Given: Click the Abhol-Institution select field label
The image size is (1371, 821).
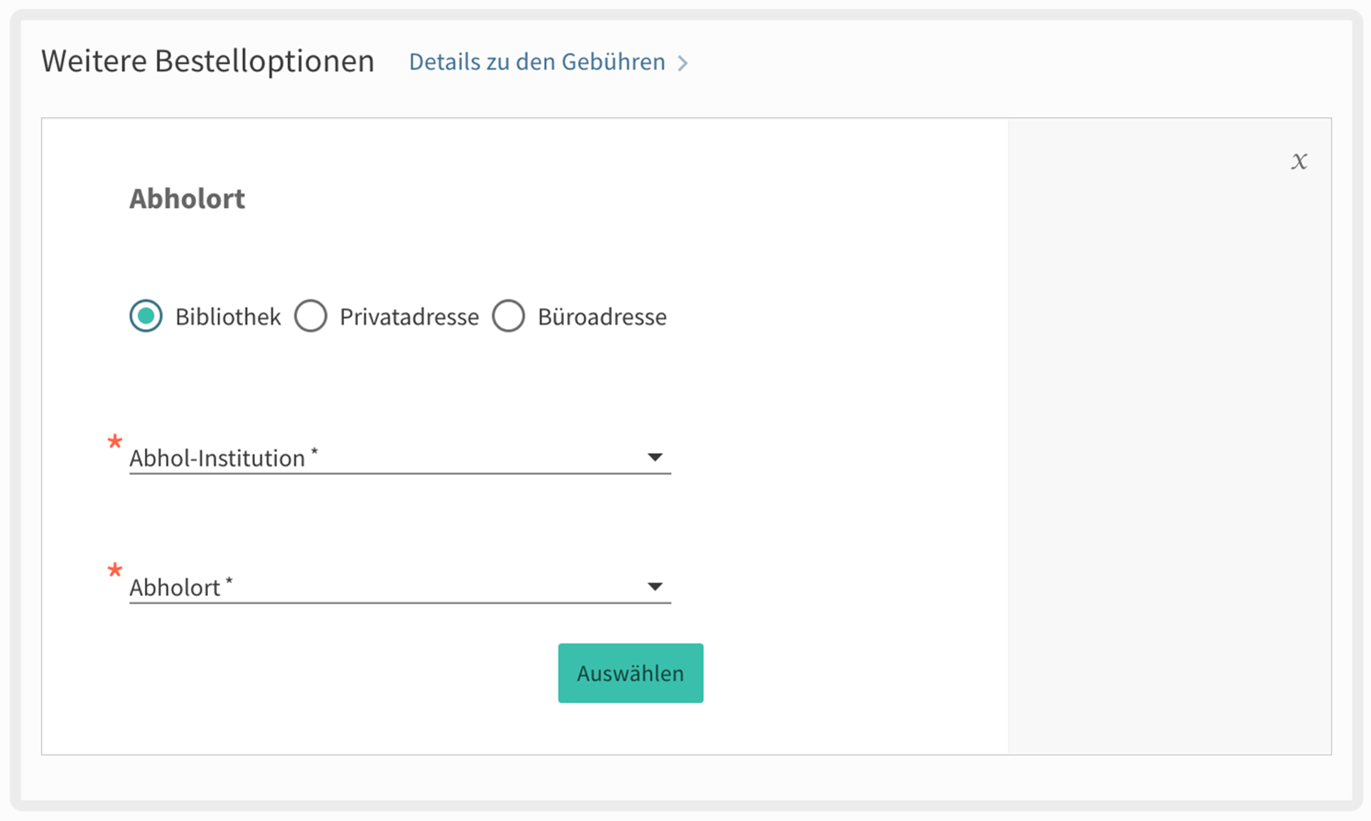Looking at the screenshot, I should [x=217, y=458].
